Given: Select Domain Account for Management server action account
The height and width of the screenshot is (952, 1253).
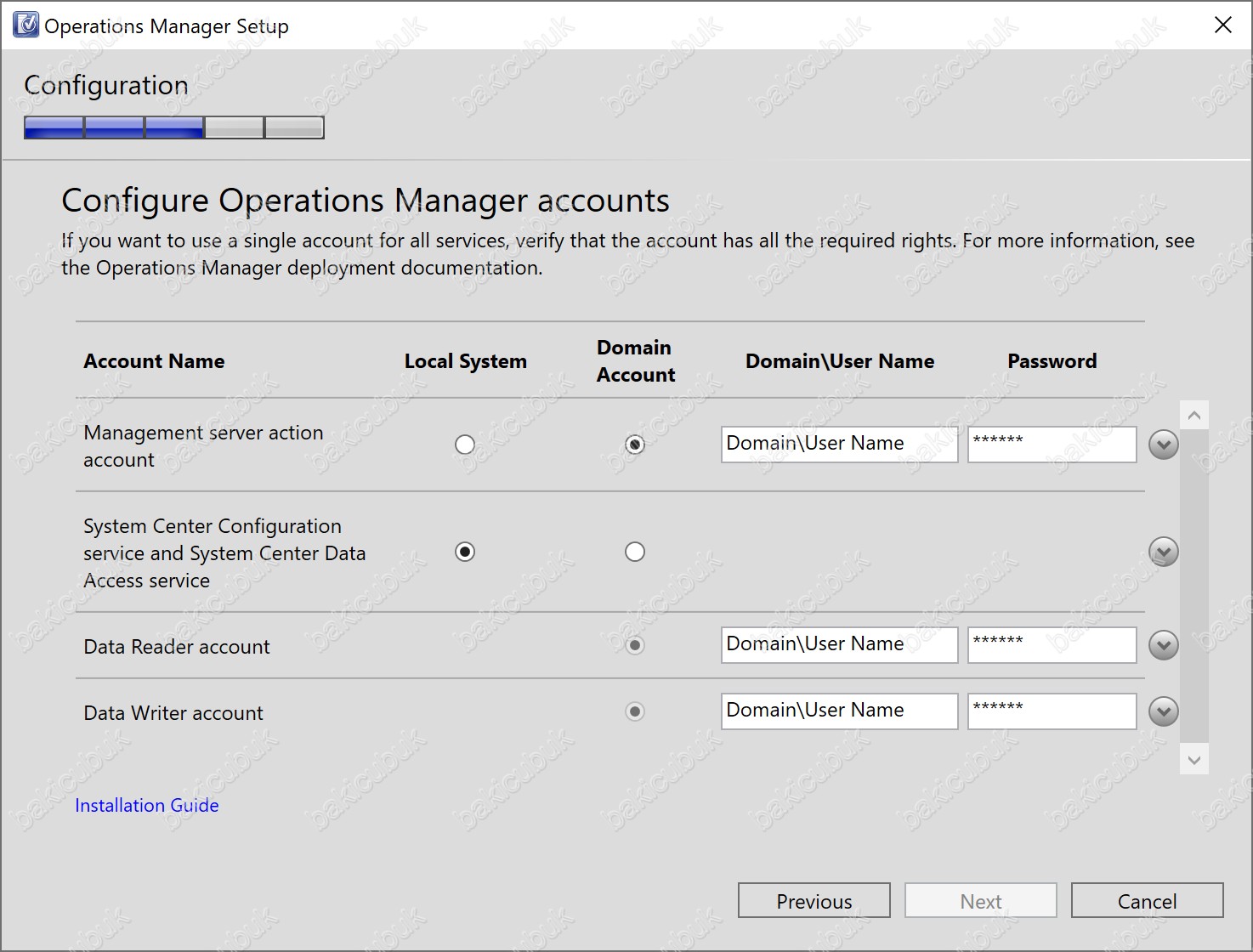Looking at the screenshot, I should click(x=635, y=445).
